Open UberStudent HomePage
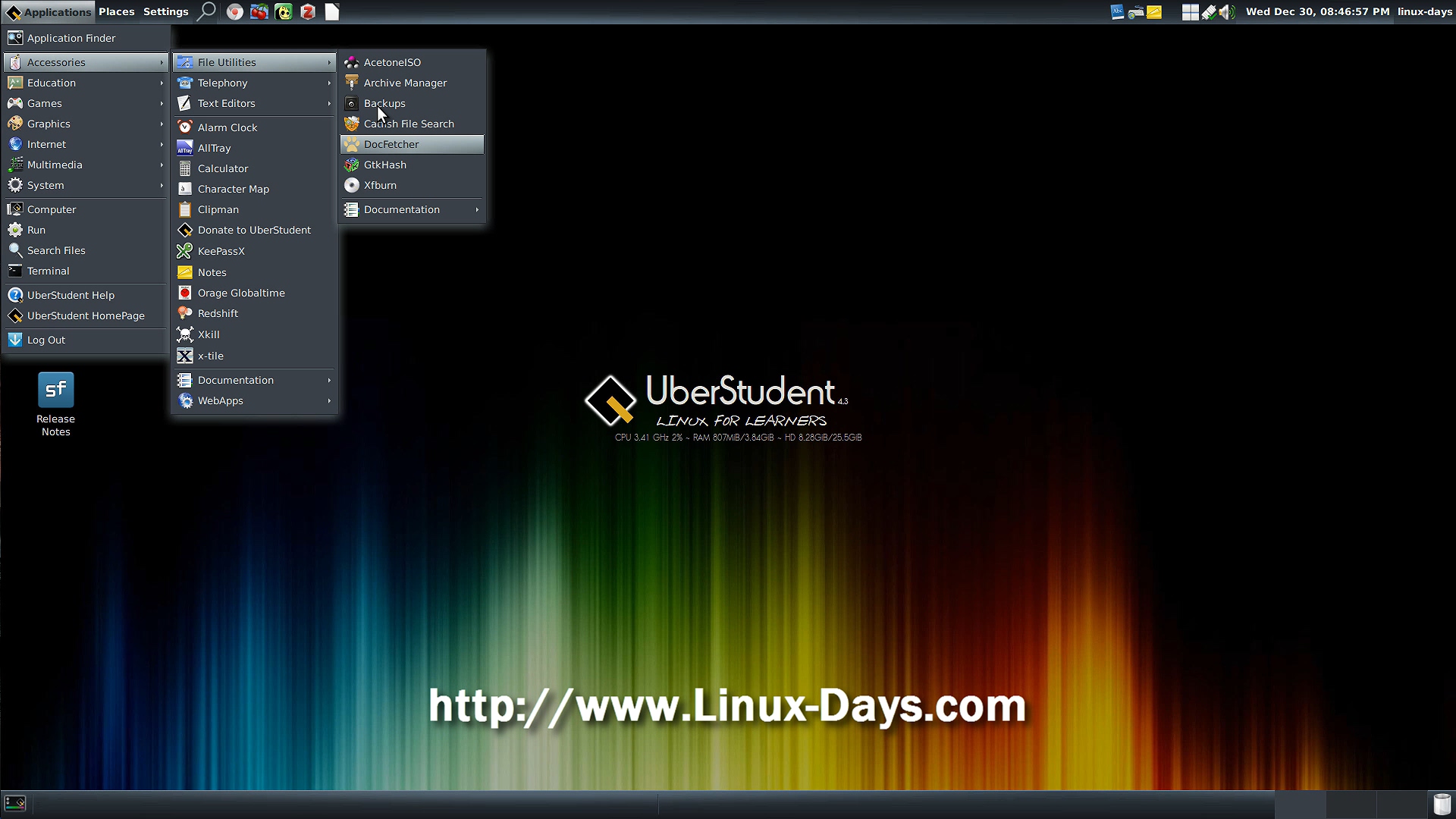1456x819 pixels. 85,315
